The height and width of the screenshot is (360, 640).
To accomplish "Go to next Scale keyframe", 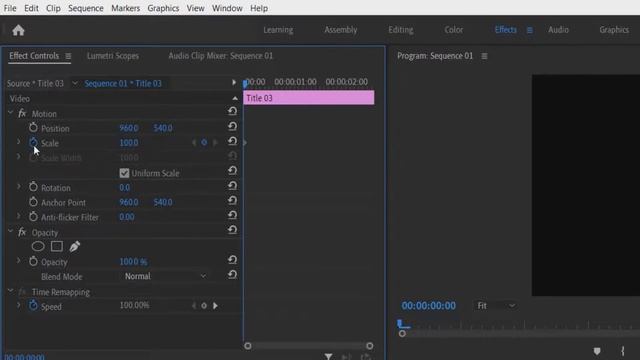I will (x=215, y=142).
